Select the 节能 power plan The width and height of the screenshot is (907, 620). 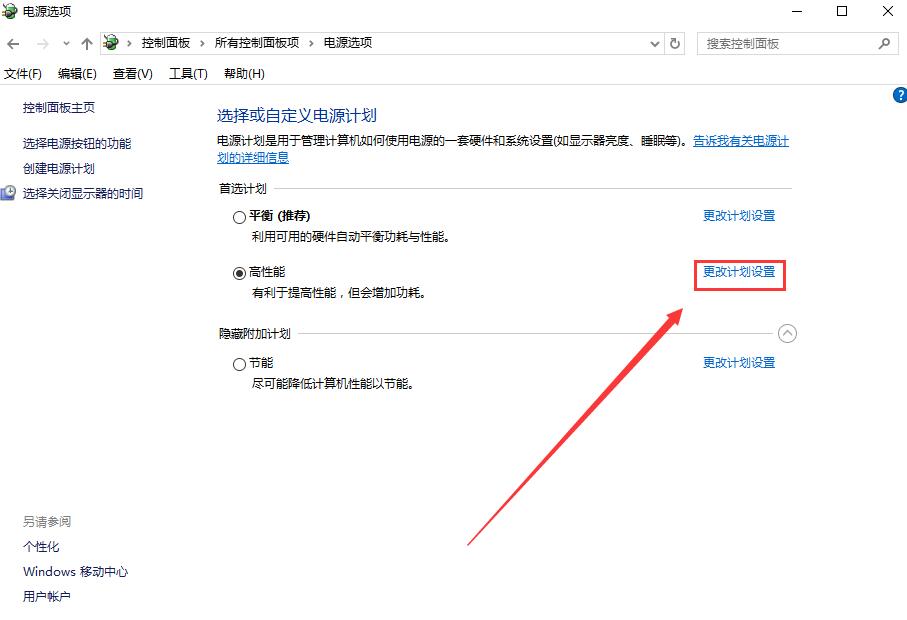tap(240, 362)
